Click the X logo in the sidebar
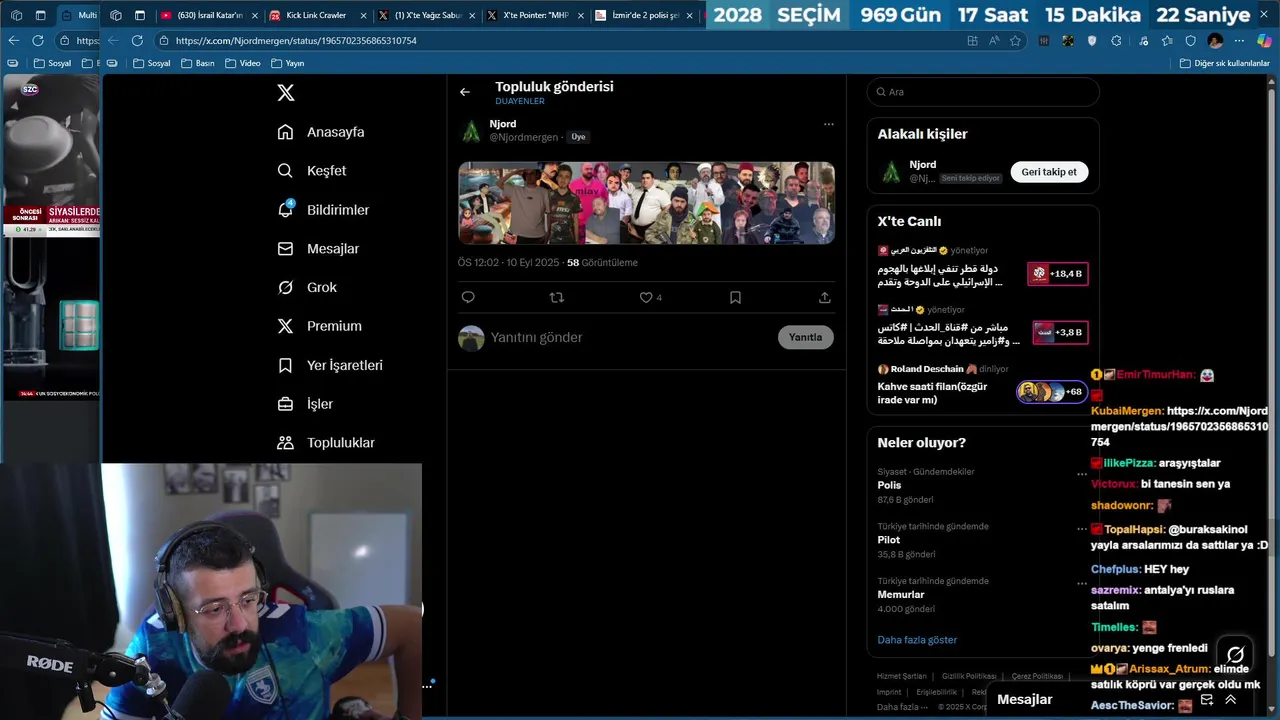1280x720 pixels. [x=286, y=93]
